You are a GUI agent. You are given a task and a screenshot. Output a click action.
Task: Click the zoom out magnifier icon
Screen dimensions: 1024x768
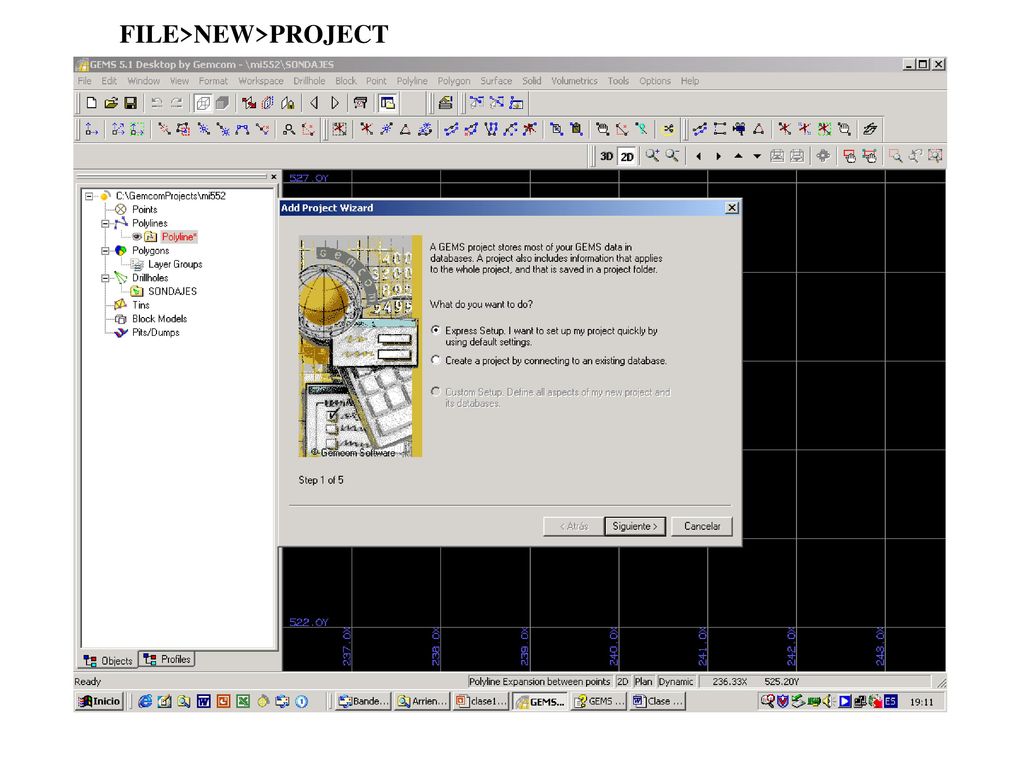[x=672, y=156]
